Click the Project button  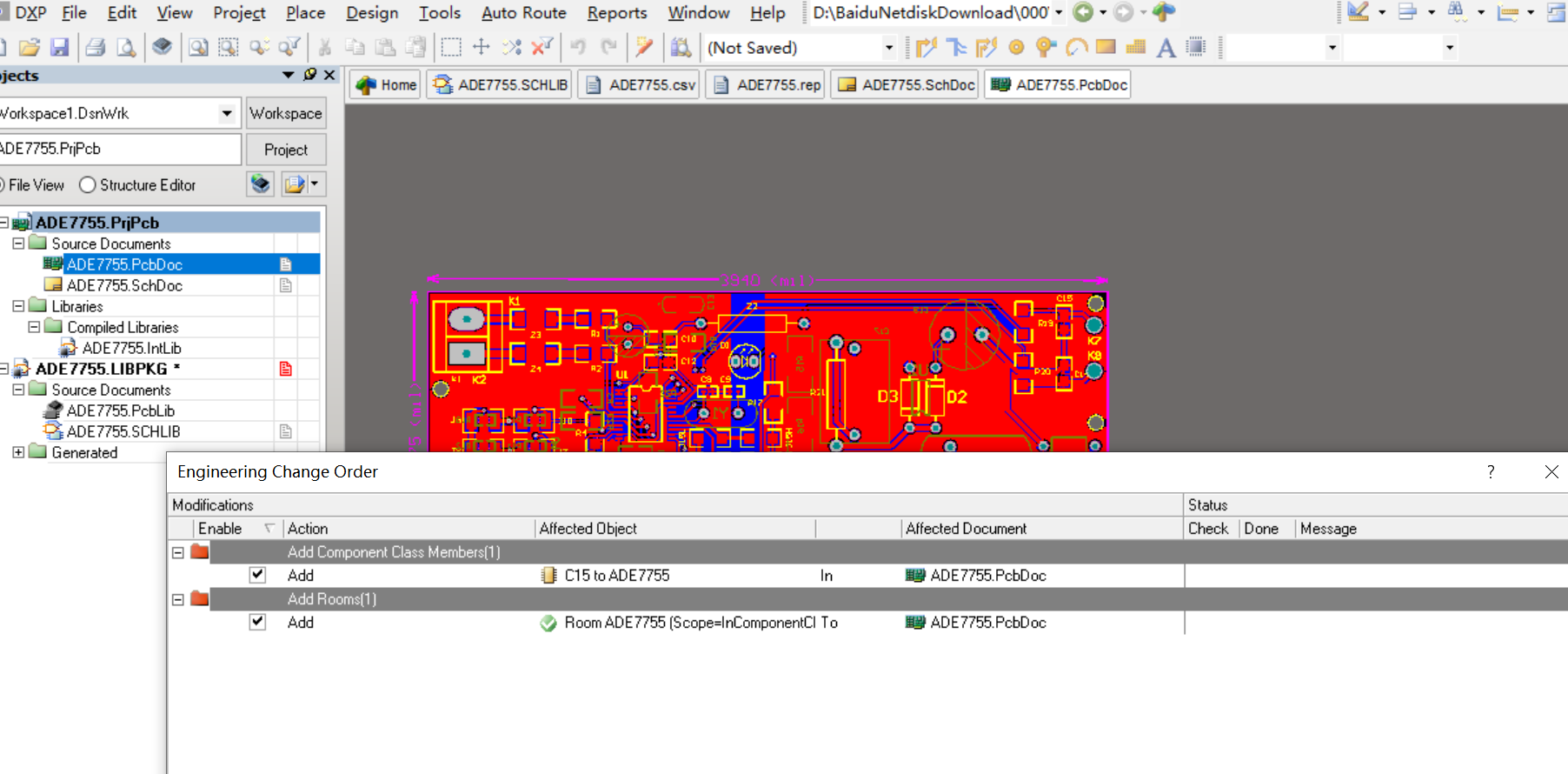(x=286, y=150)
